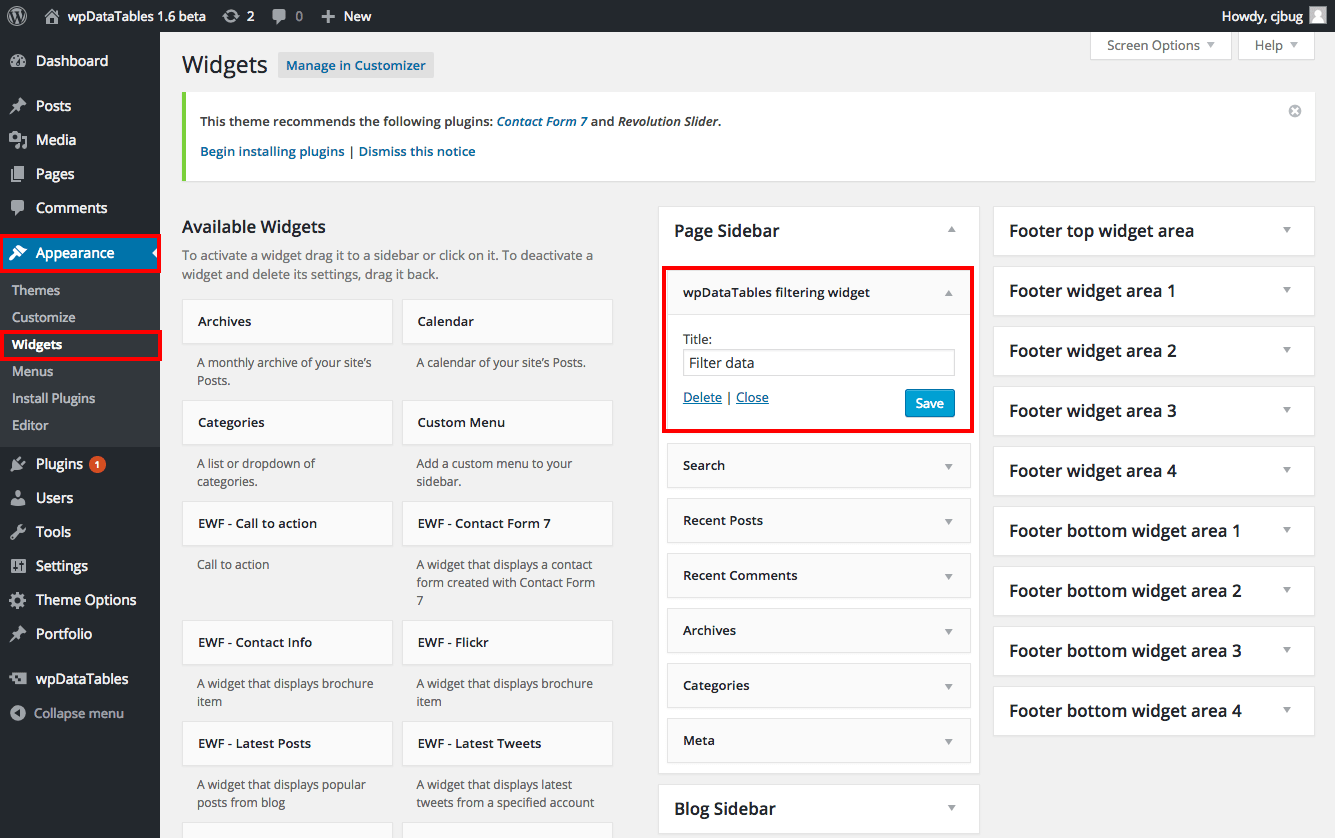Click the Theme Options gear icon
The height and width of the screenshot is (838, 1335).
(x=19, y=599)
